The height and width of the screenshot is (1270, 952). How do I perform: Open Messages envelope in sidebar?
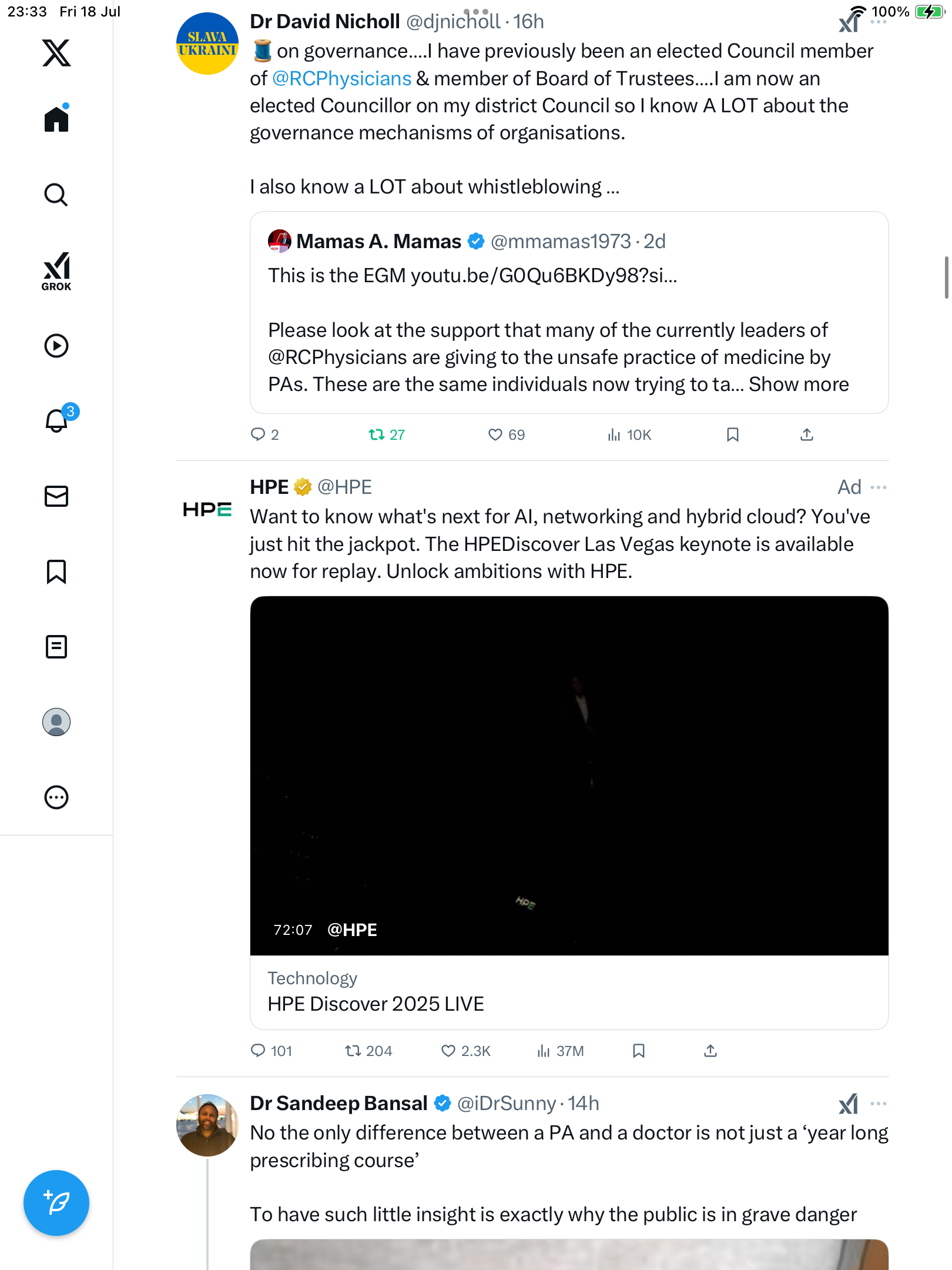[x=56, y=496]
